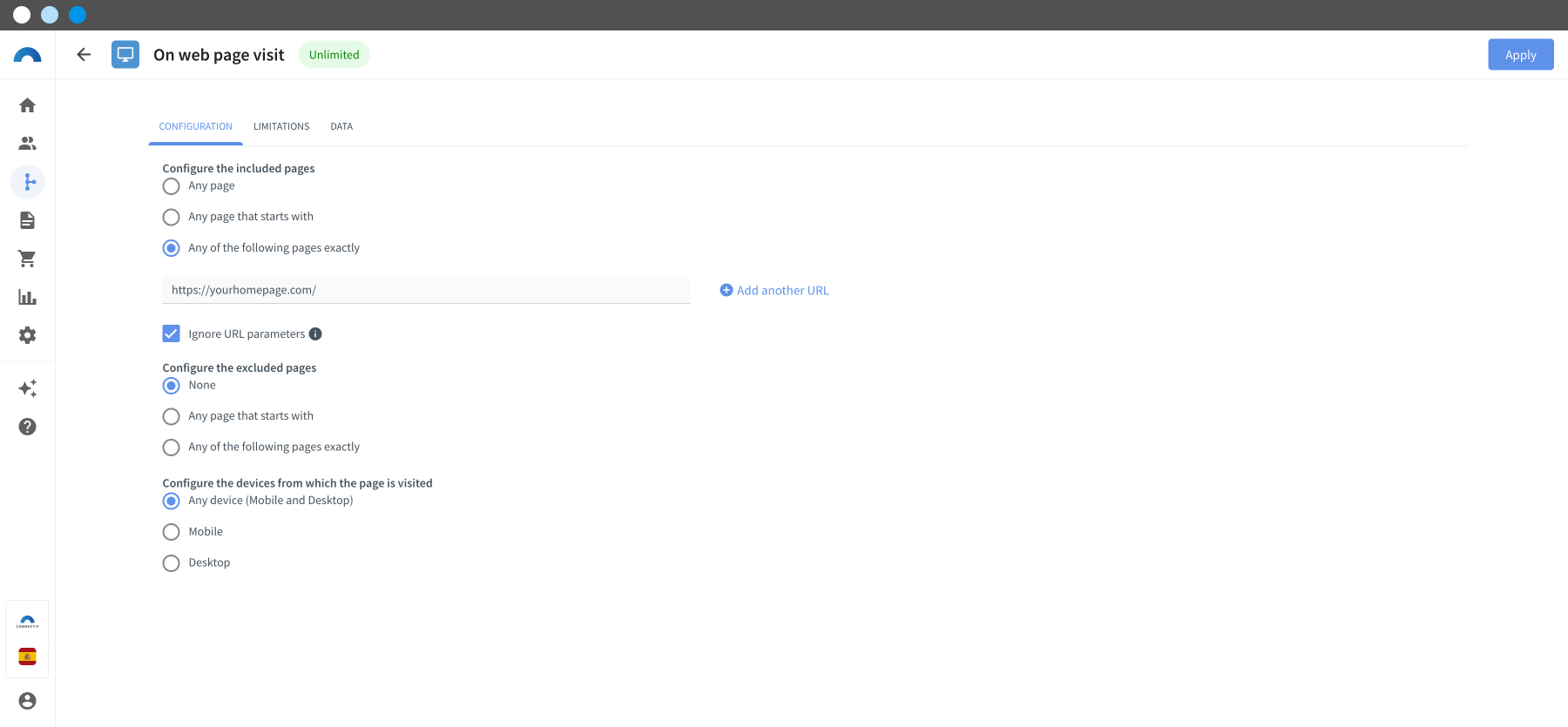Open the settings gear icon in sidebar

coord(27,335)
